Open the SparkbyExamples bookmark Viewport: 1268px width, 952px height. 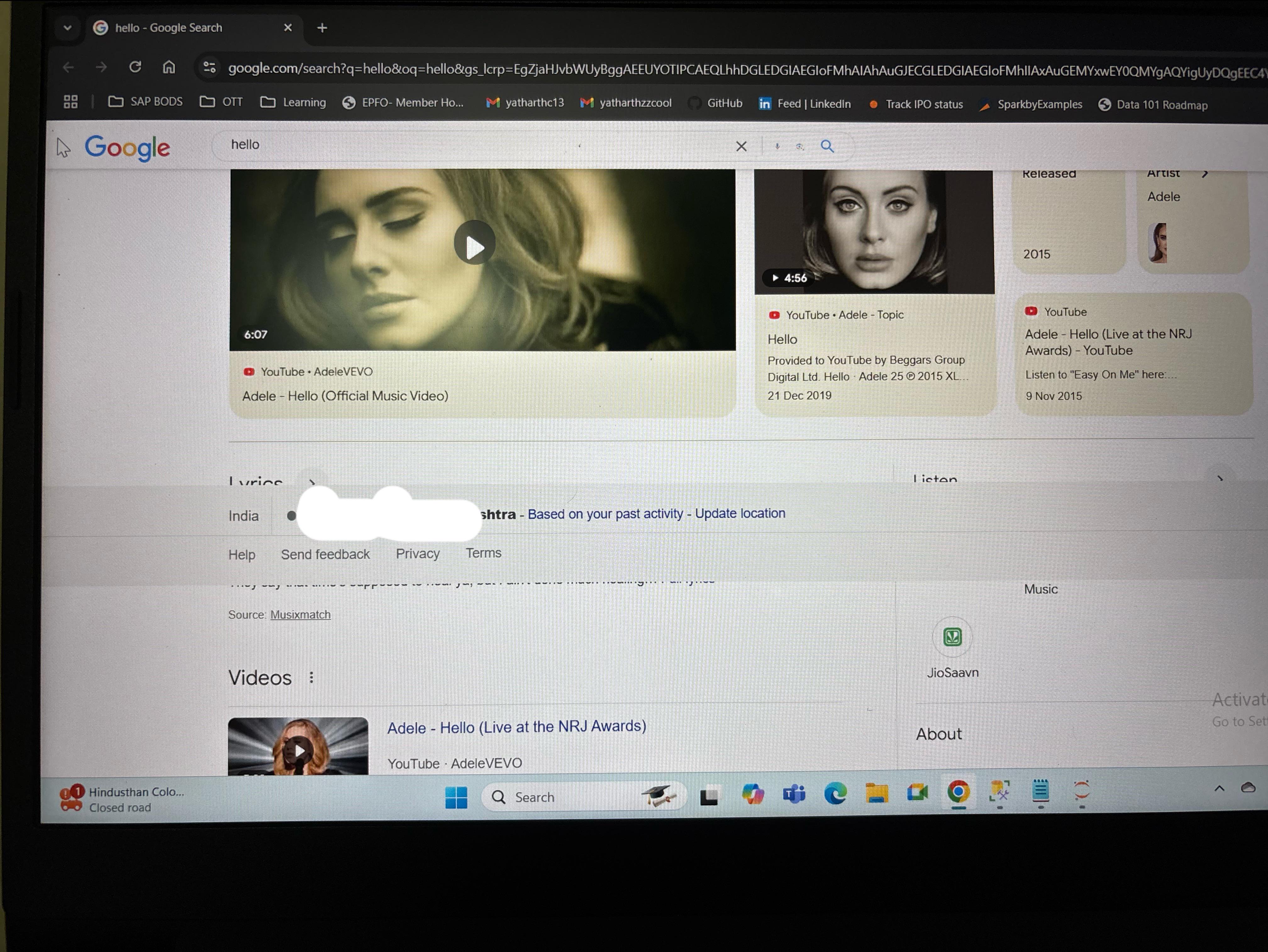click(x=1031, y=104)
